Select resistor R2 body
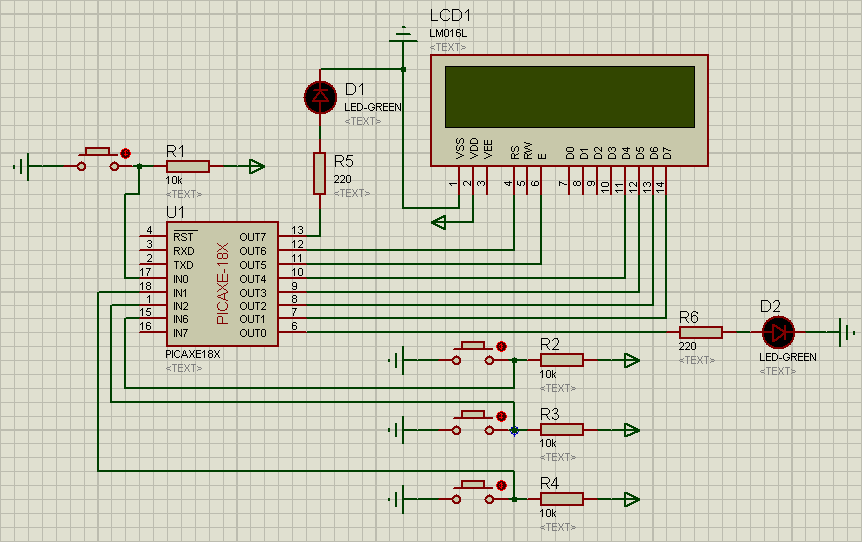 coord(561,360)
